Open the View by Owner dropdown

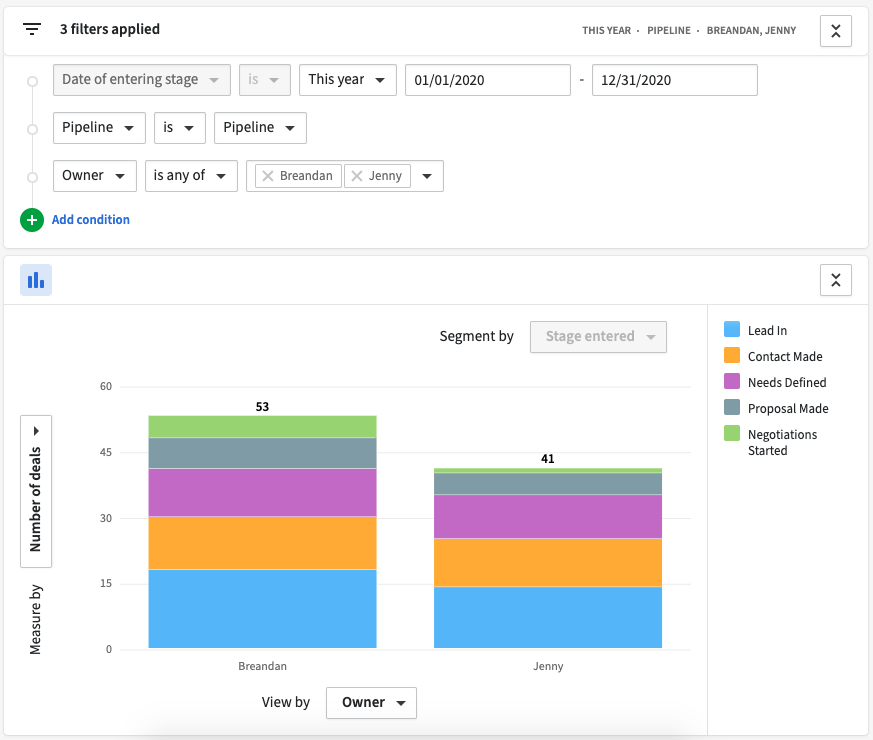pos(371,703)
